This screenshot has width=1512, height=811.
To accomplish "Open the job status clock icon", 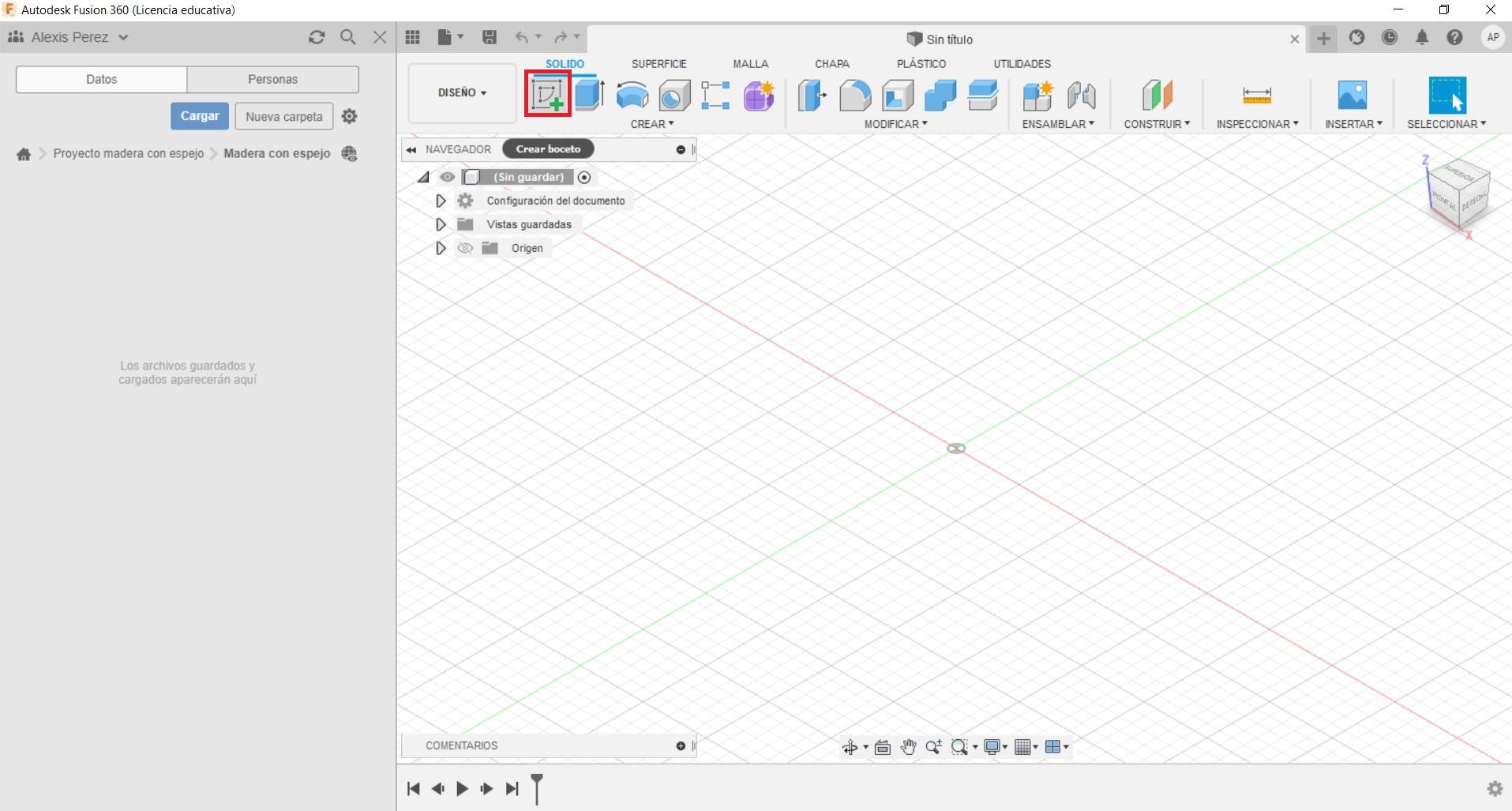I will click(x=1390, y=37).
